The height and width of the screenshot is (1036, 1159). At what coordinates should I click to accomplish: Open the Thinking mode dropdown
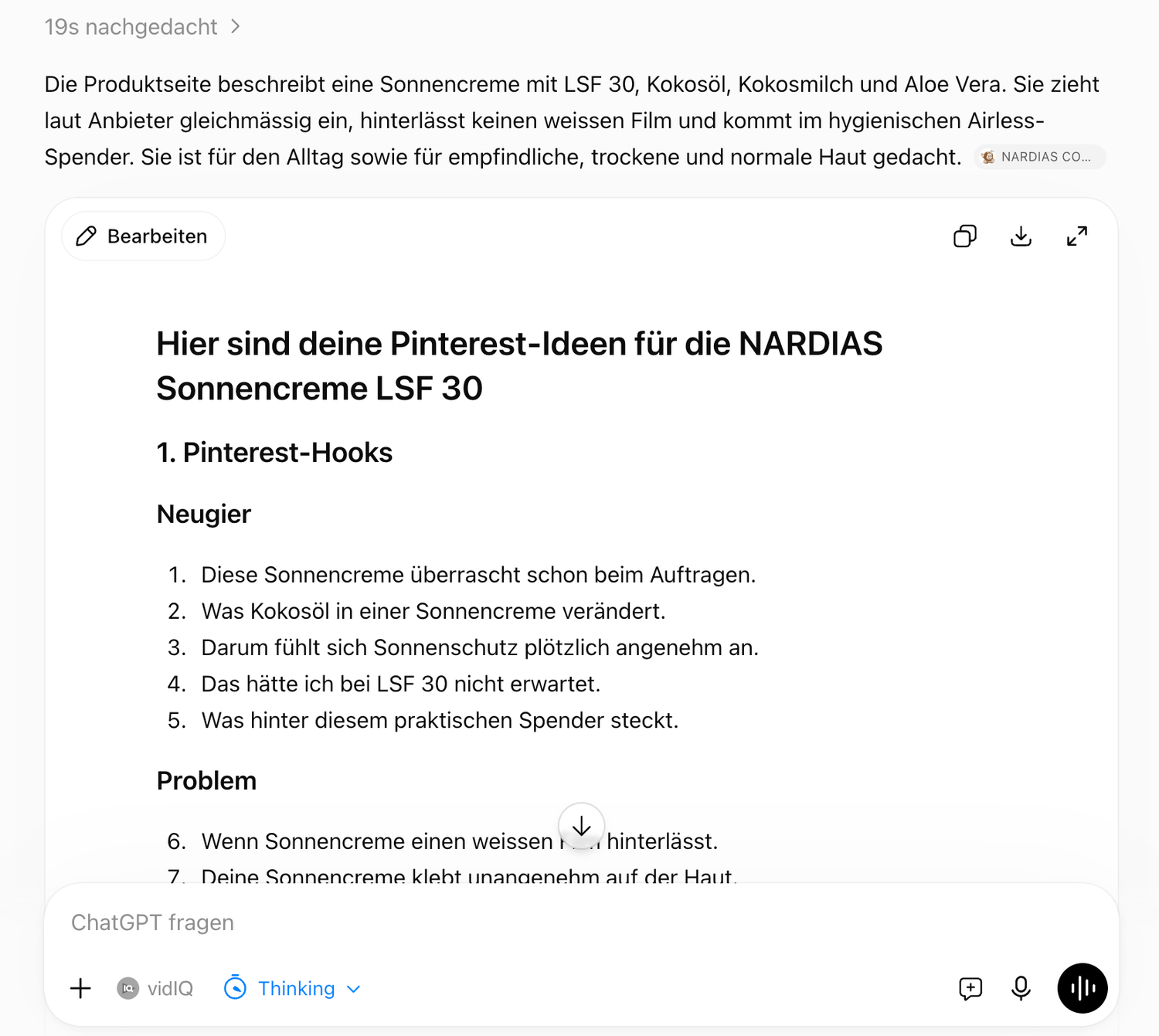292,988
